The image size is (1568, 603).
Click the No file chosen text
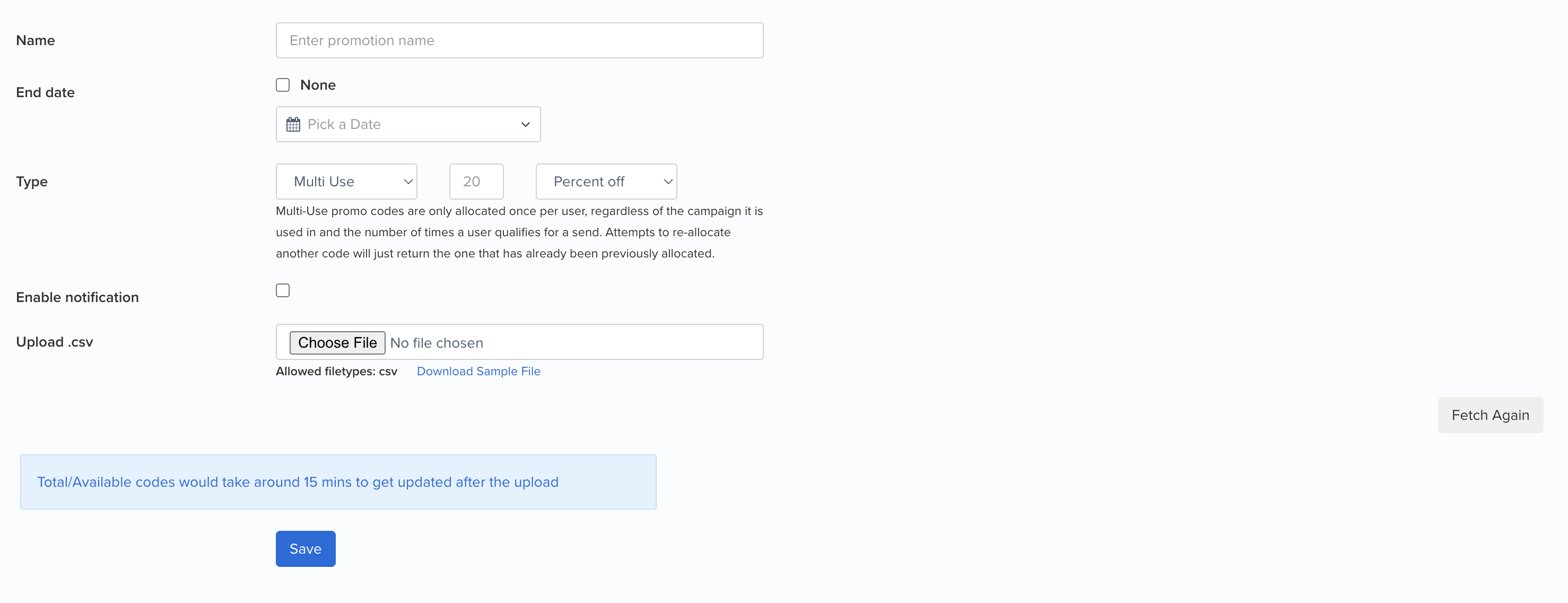[x=437, y=343]
